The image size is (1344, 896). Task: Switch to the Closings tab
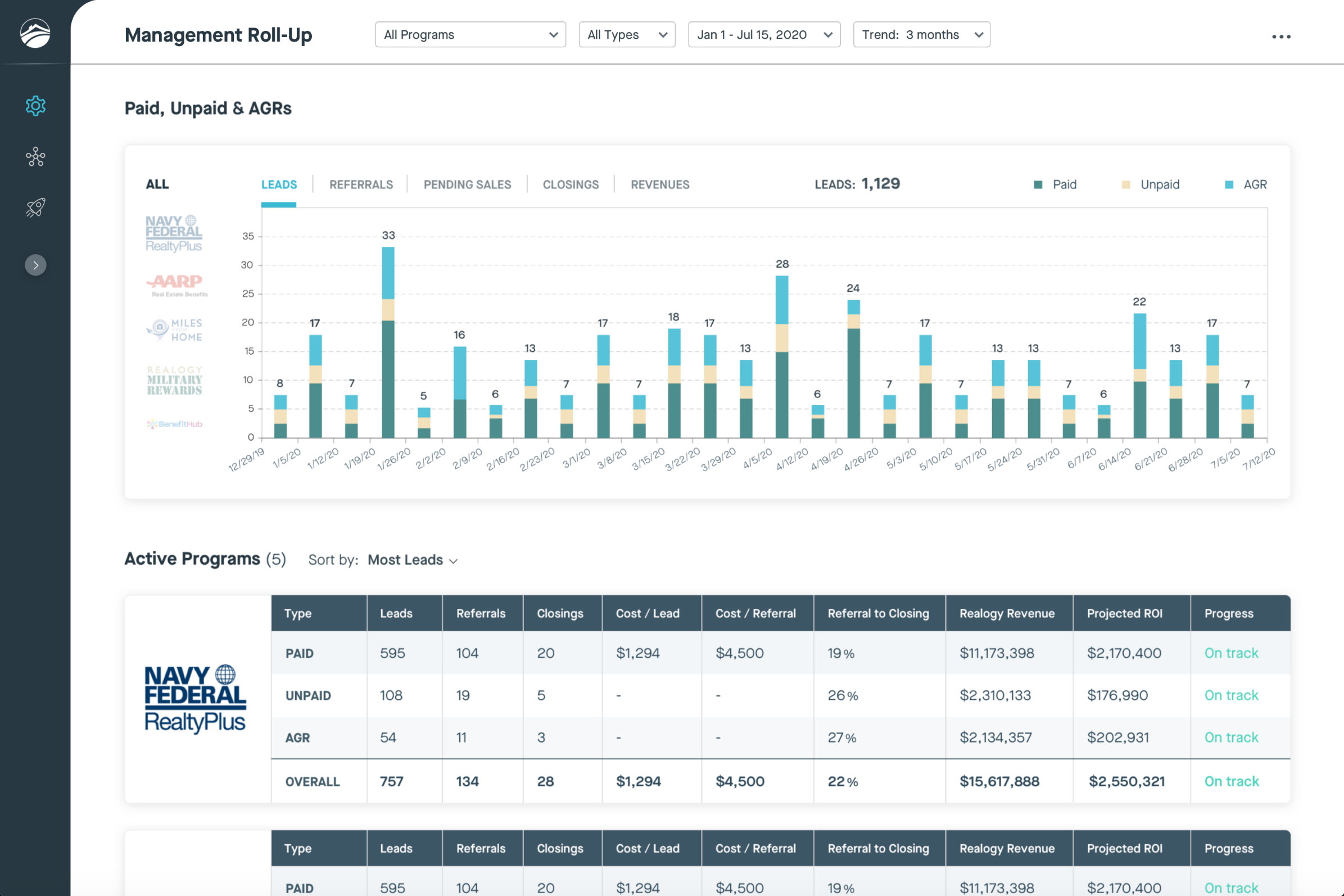(x=571, y=184)
